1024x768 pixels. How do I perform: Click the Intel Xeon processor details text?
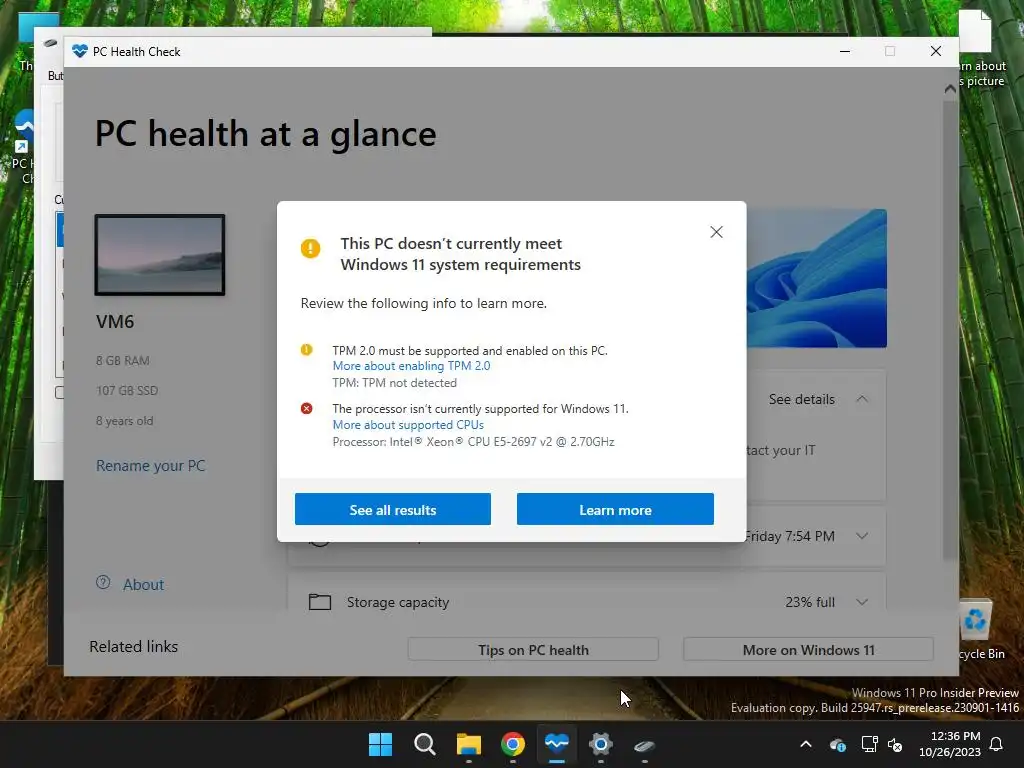click(473, 442)
